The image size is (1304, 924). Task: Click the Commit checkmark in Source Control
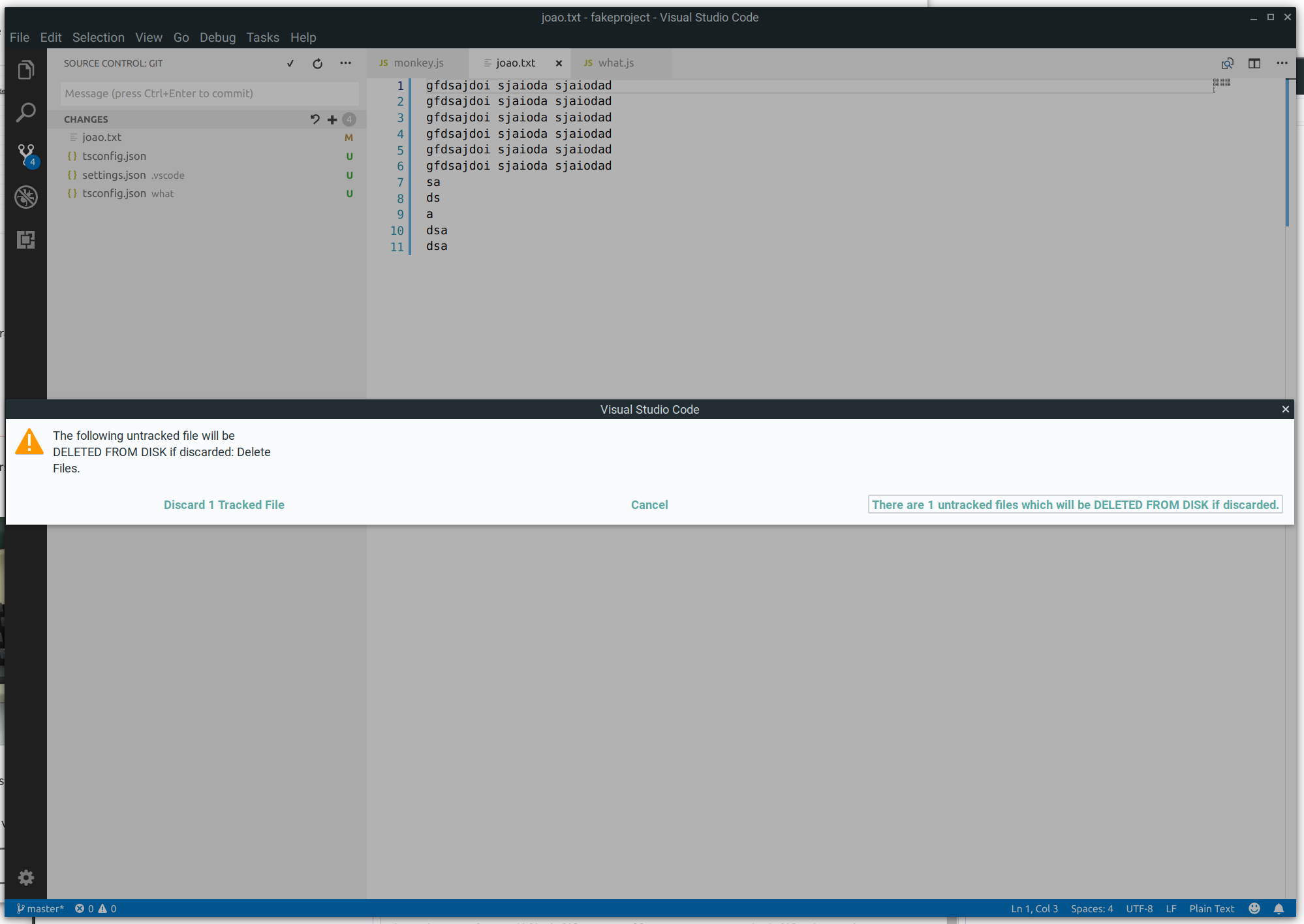pos(290,63)
